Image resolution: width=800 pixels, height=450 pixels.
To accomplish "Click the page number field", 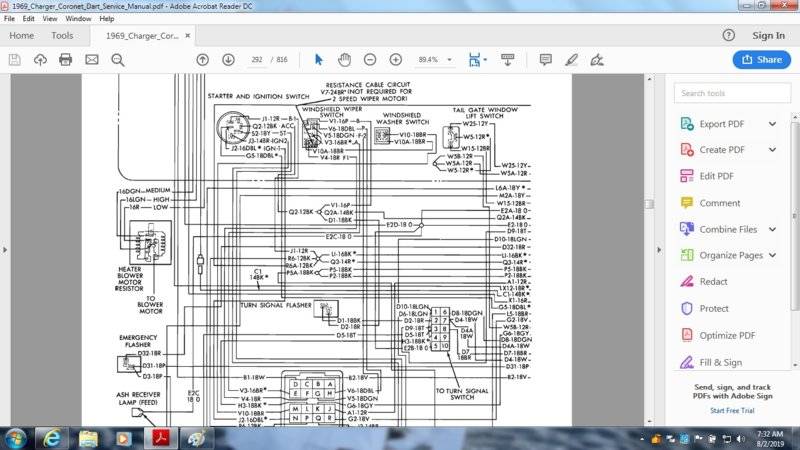I will (257, 60).
